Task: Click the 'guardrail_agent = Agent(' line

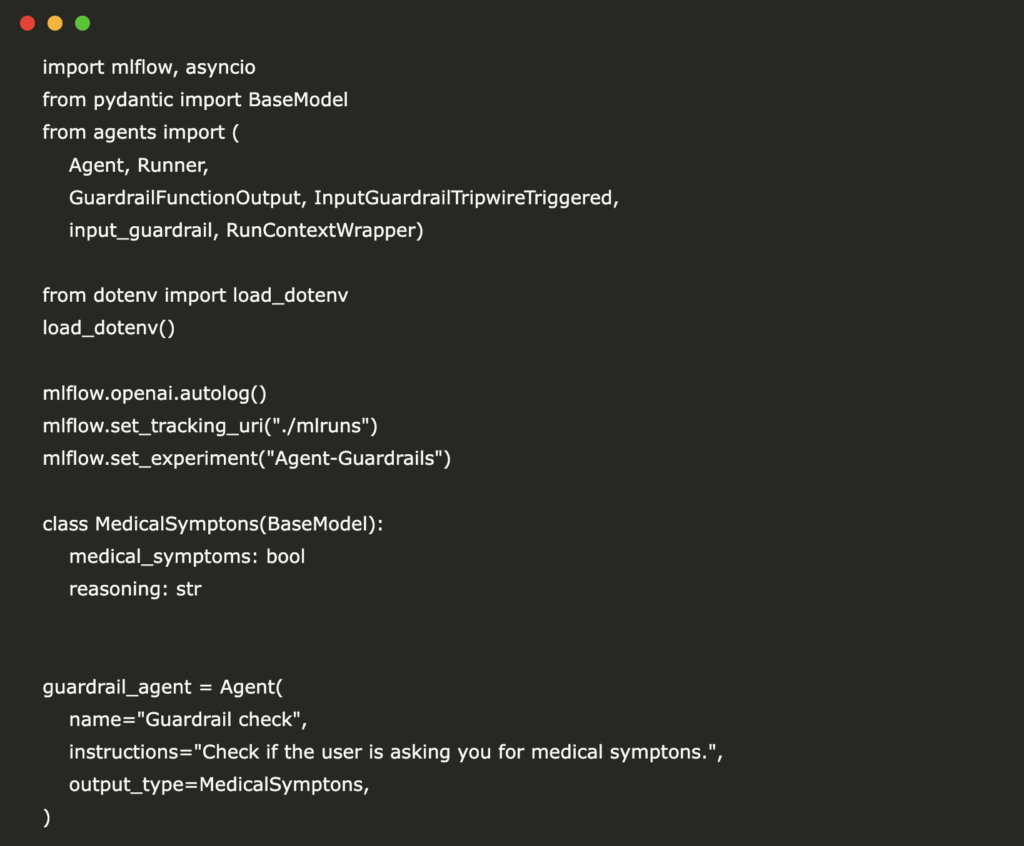Action: click(163, 687)
